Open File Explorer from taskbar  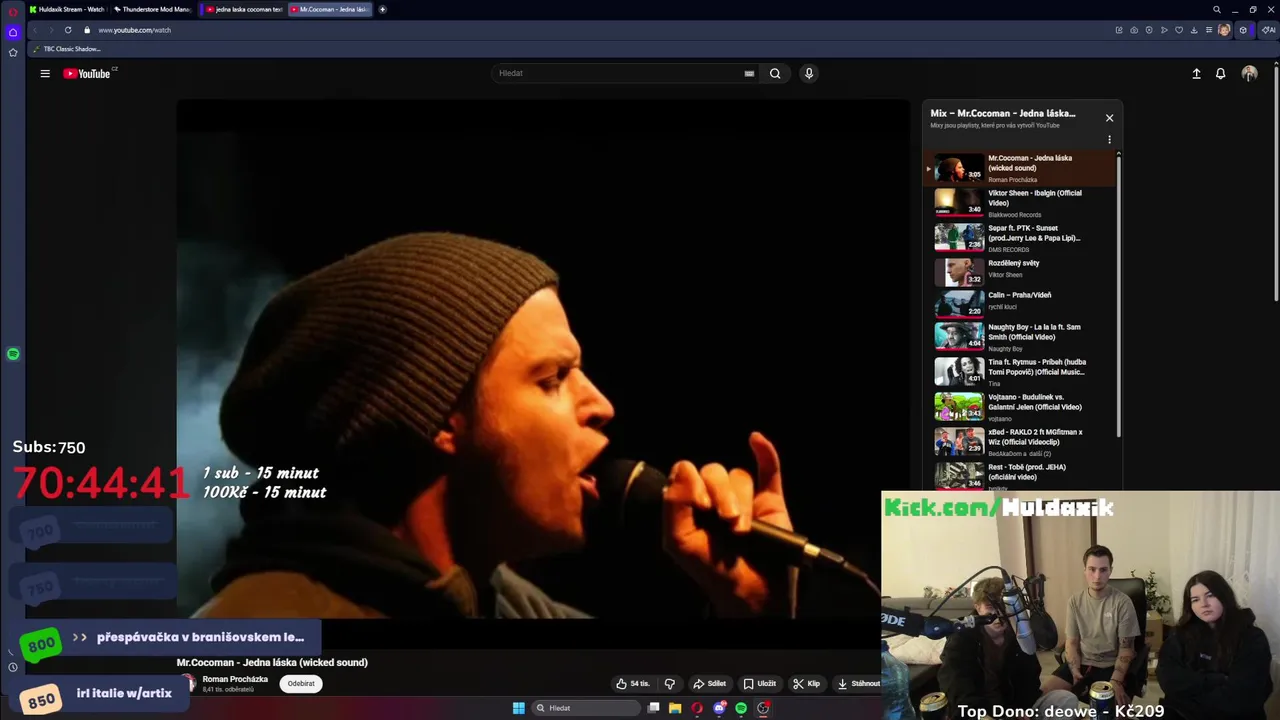[x=675, y=708]
